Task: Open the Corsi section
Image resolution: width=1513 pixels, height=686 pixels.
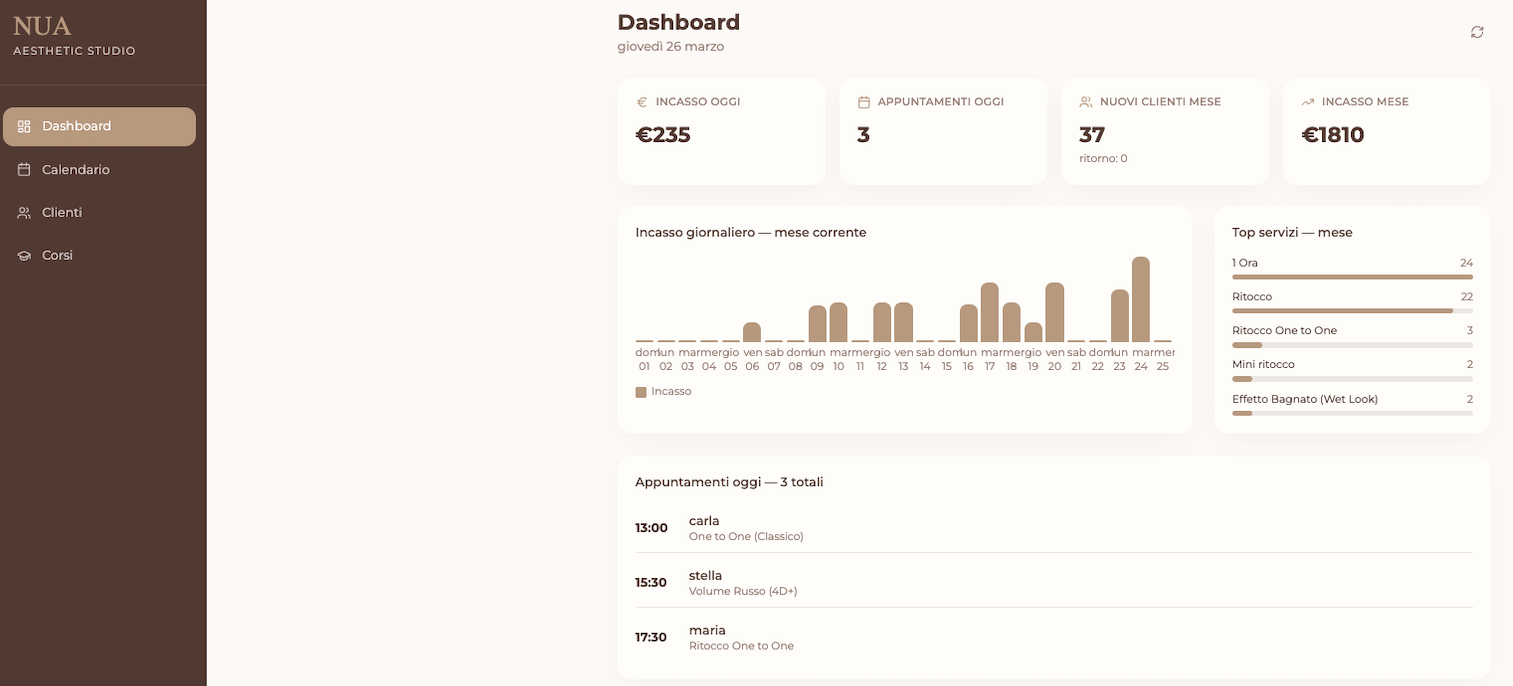Action: 57,255
